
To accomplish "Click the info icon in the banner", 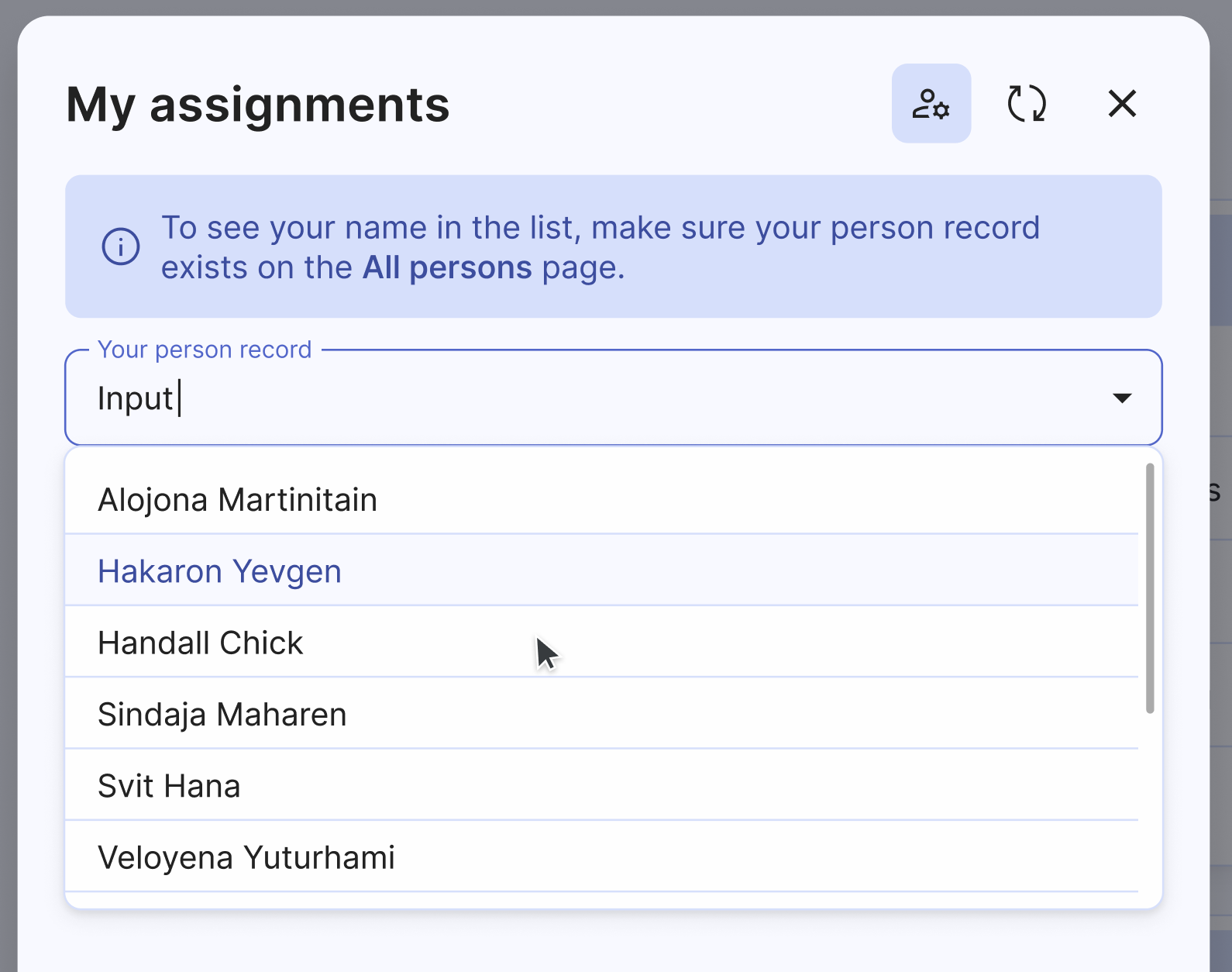I will tap(121, 247).
